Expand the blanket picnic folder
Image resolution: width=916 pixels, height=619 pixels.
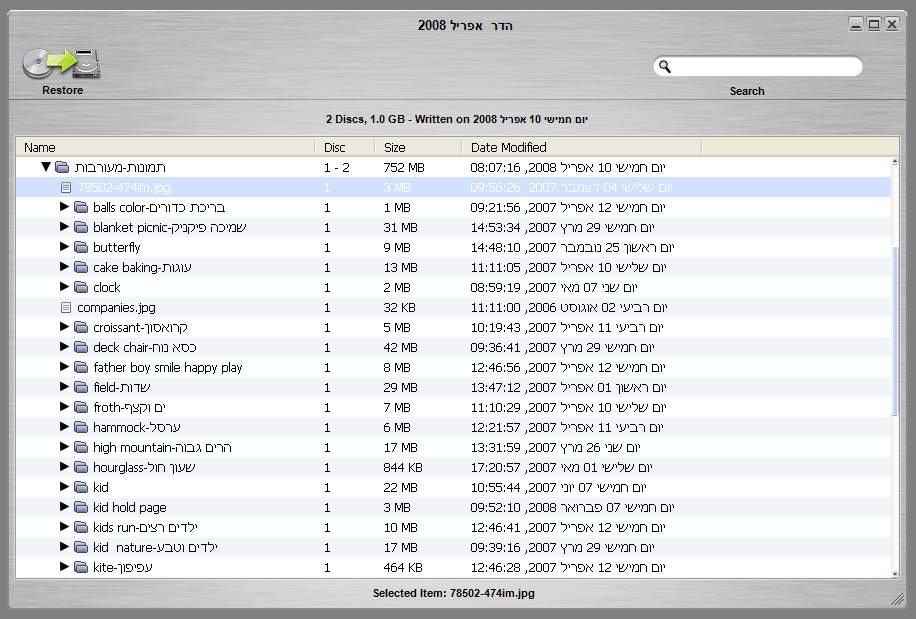coord(64,227)
